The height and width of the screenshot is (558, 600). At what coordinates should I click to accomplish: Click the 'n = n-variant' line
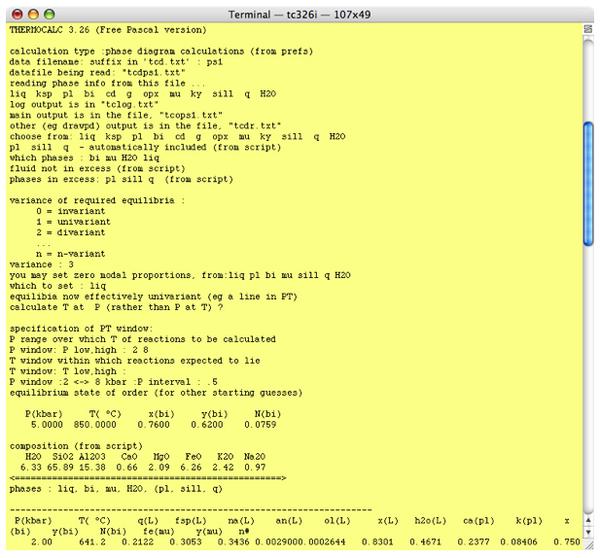[70, 254]
